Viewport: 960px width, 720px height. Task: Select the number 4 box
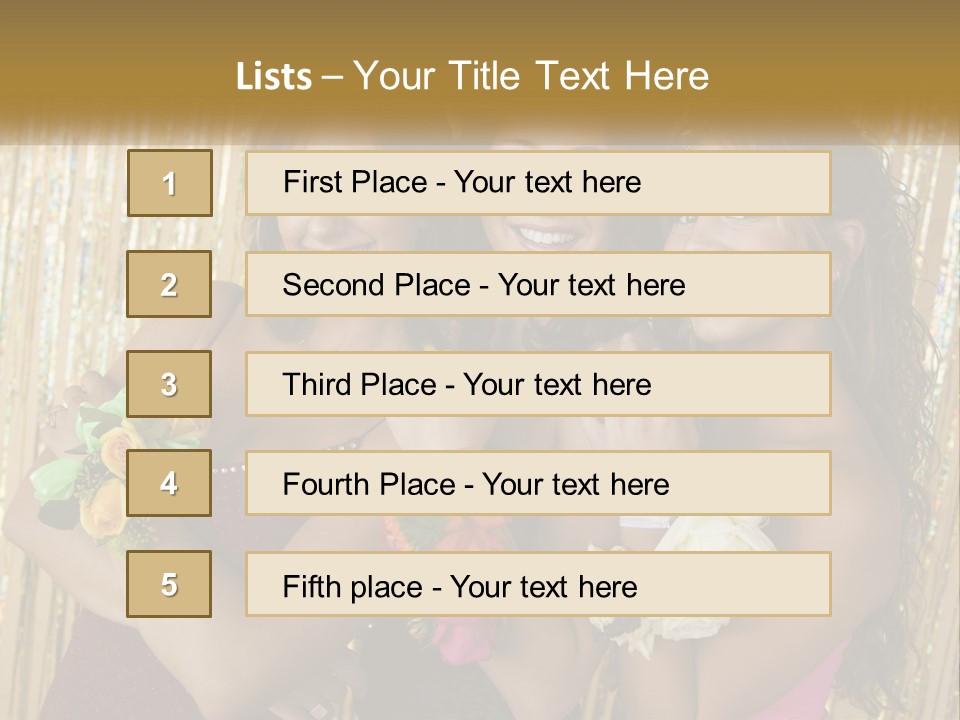[170, 483]
